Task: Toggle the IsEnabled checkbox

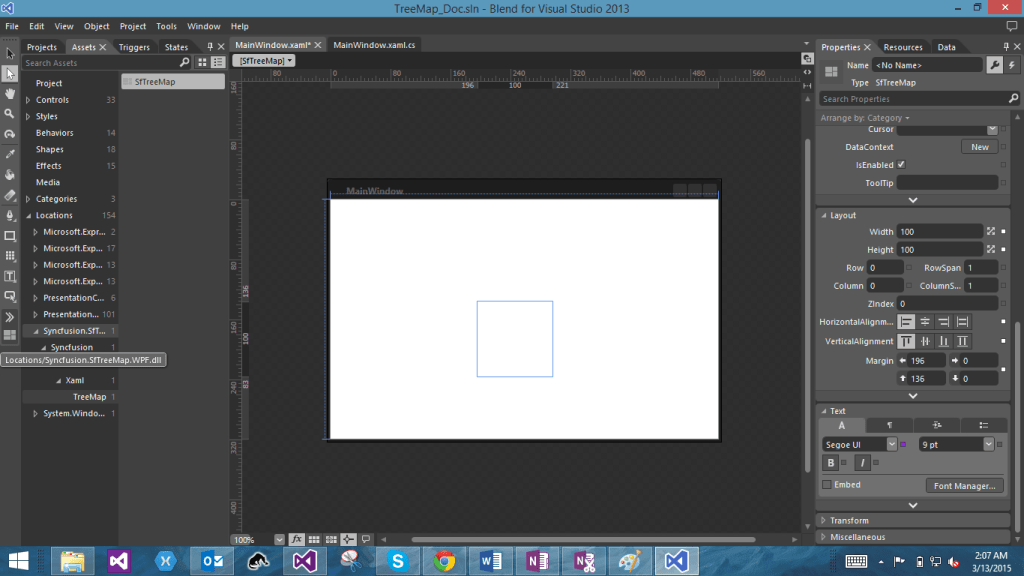Action: pyautogui.click(x=901, y=165)
